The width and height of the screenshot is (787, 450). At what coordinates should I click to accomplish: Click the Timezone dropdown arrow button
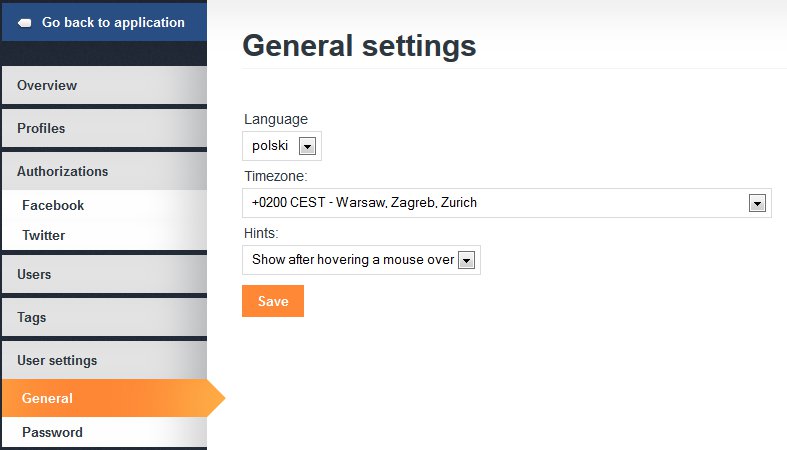tap(757, 204)
